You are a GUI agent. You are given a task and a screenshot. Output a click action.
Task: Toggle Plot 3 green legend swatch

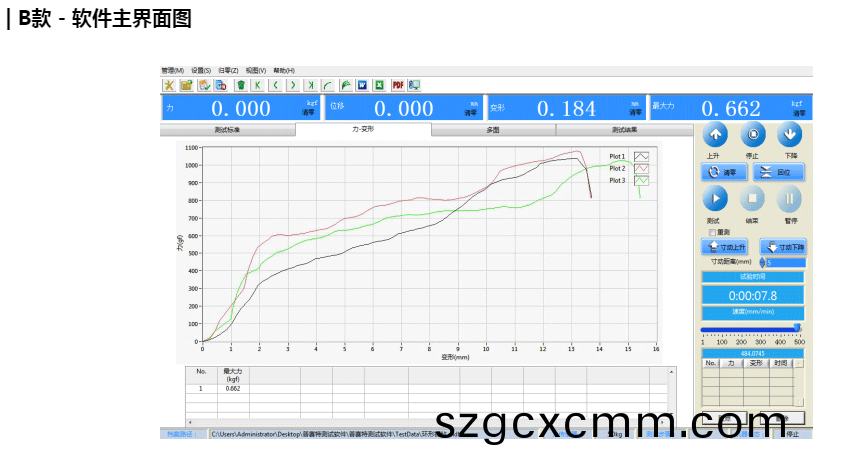tap(641, 181)
